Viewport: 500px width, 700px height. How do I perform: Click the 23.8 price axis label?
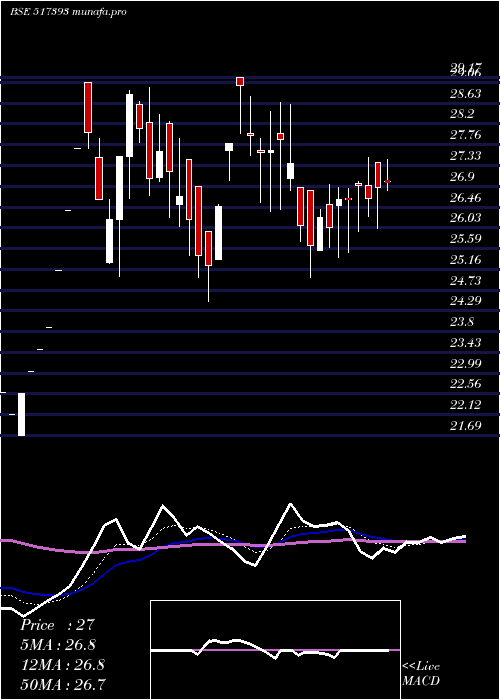pos(462,322)
